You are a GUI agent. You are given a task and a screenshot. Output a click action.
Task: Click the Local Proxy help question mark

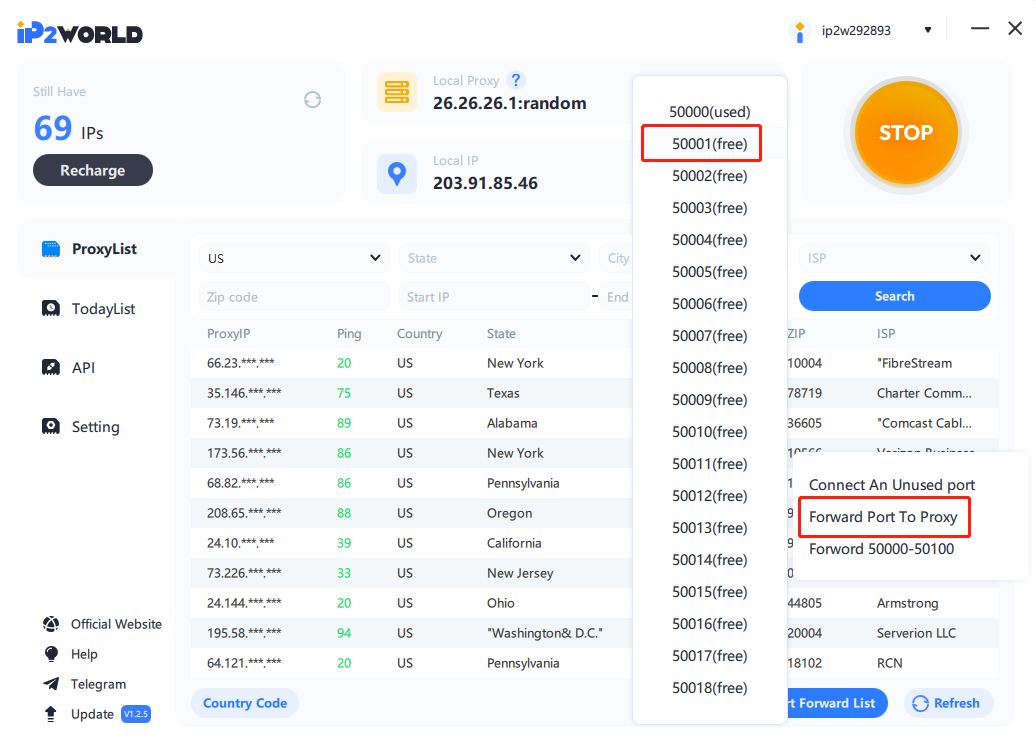tap(516, 80)
